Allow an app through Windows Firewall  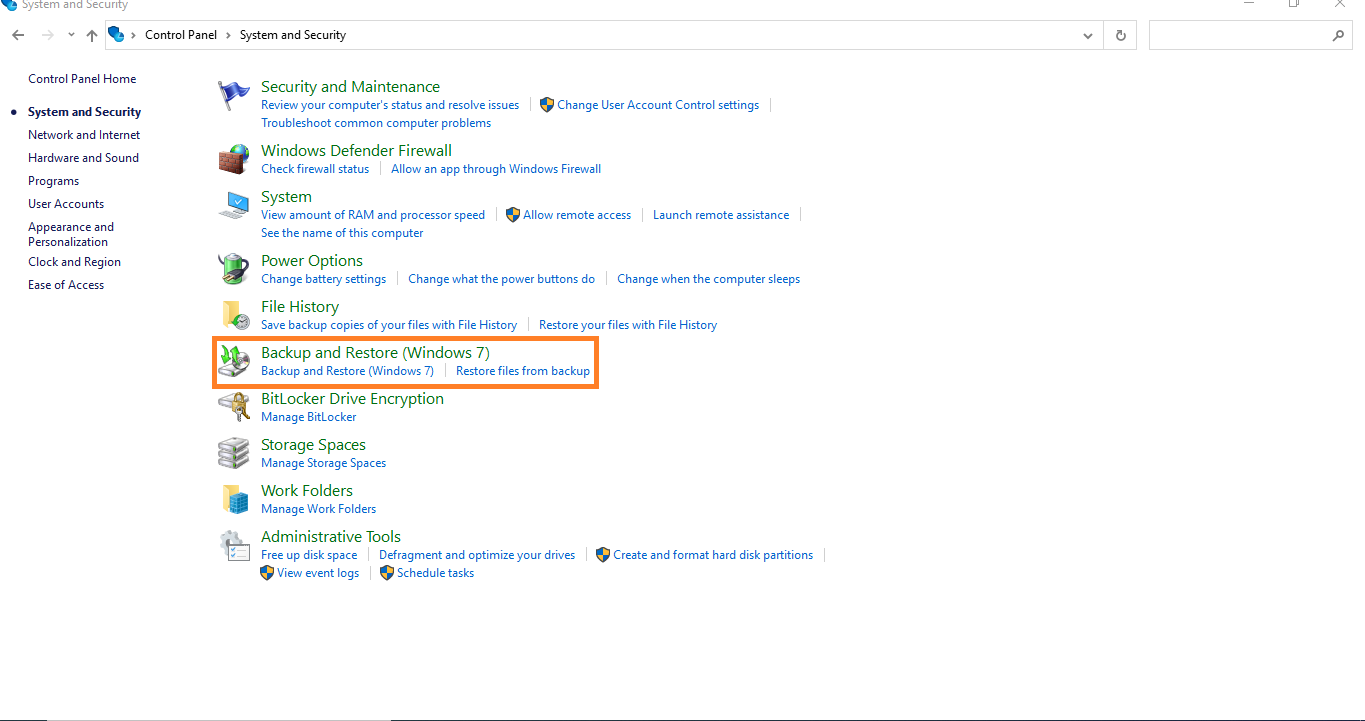(496, 169)
